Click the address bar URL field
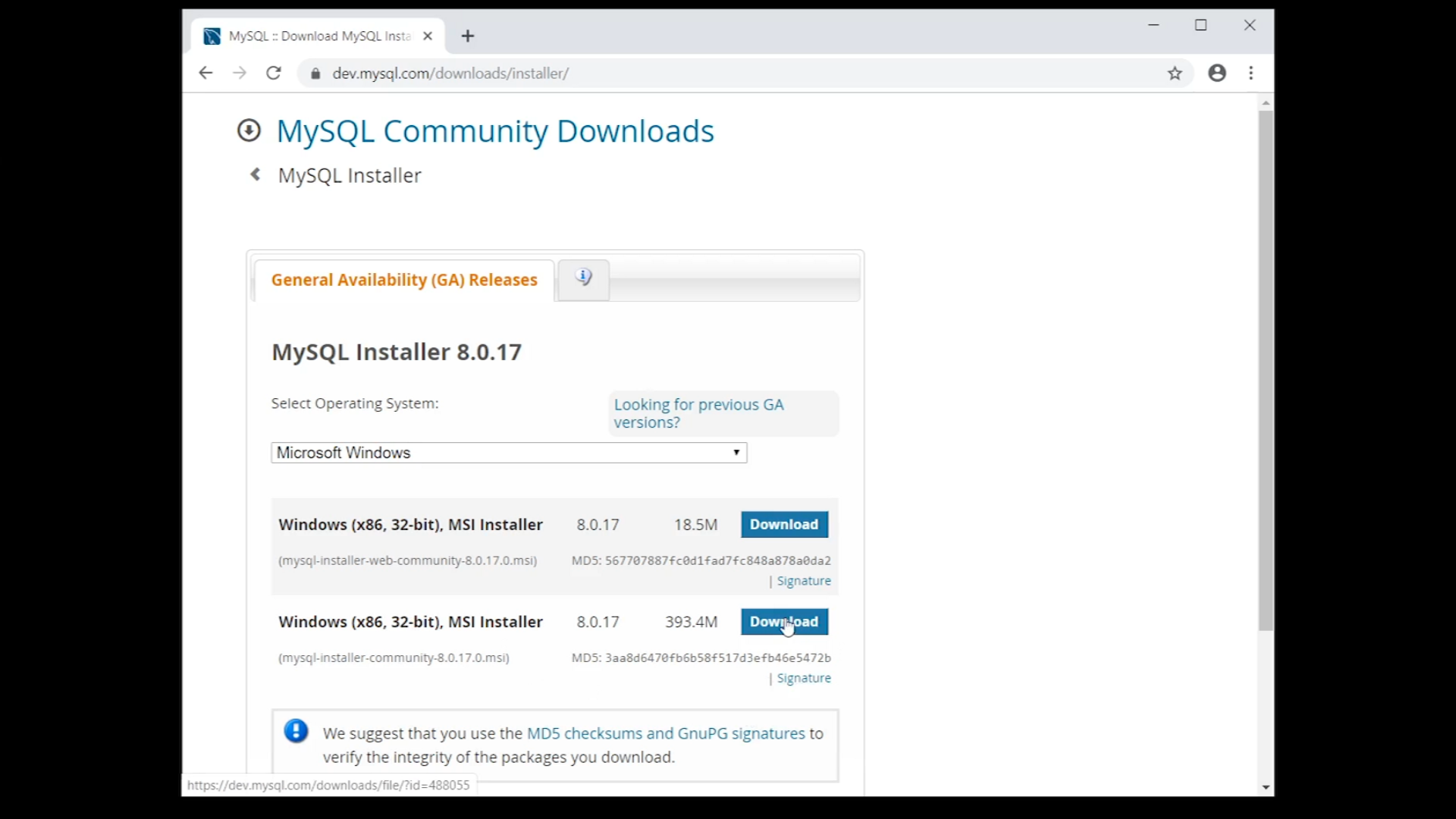The width and height of the screenshot is (1456, 819). pyautogui.click(x=682, y=74)
